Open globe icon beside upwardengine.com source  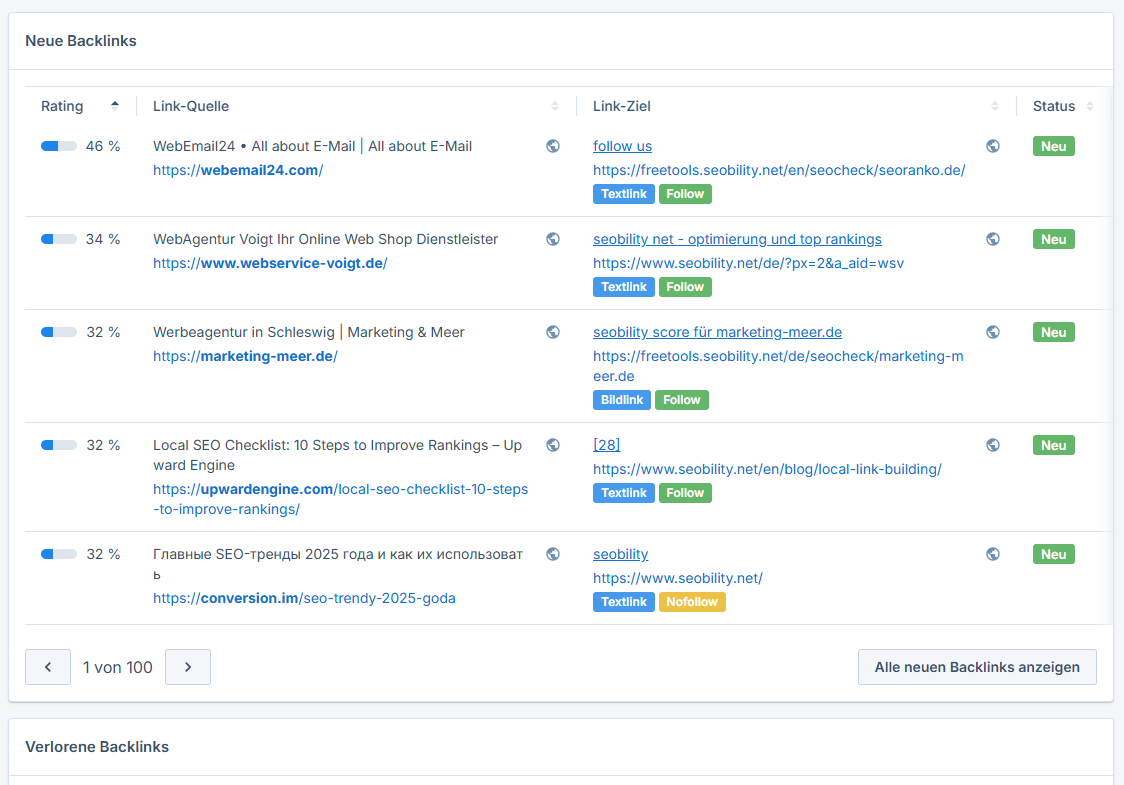pos(553,445)
